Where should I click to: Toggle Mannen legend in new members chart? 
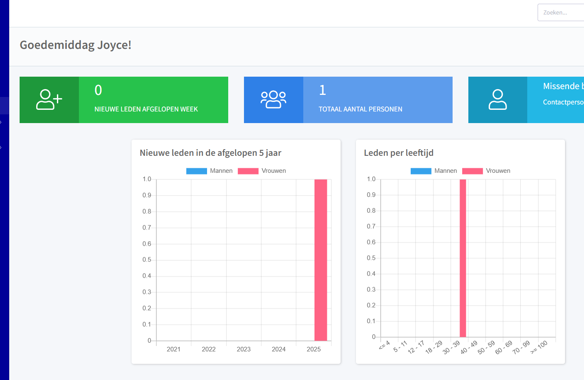[210, 171]
